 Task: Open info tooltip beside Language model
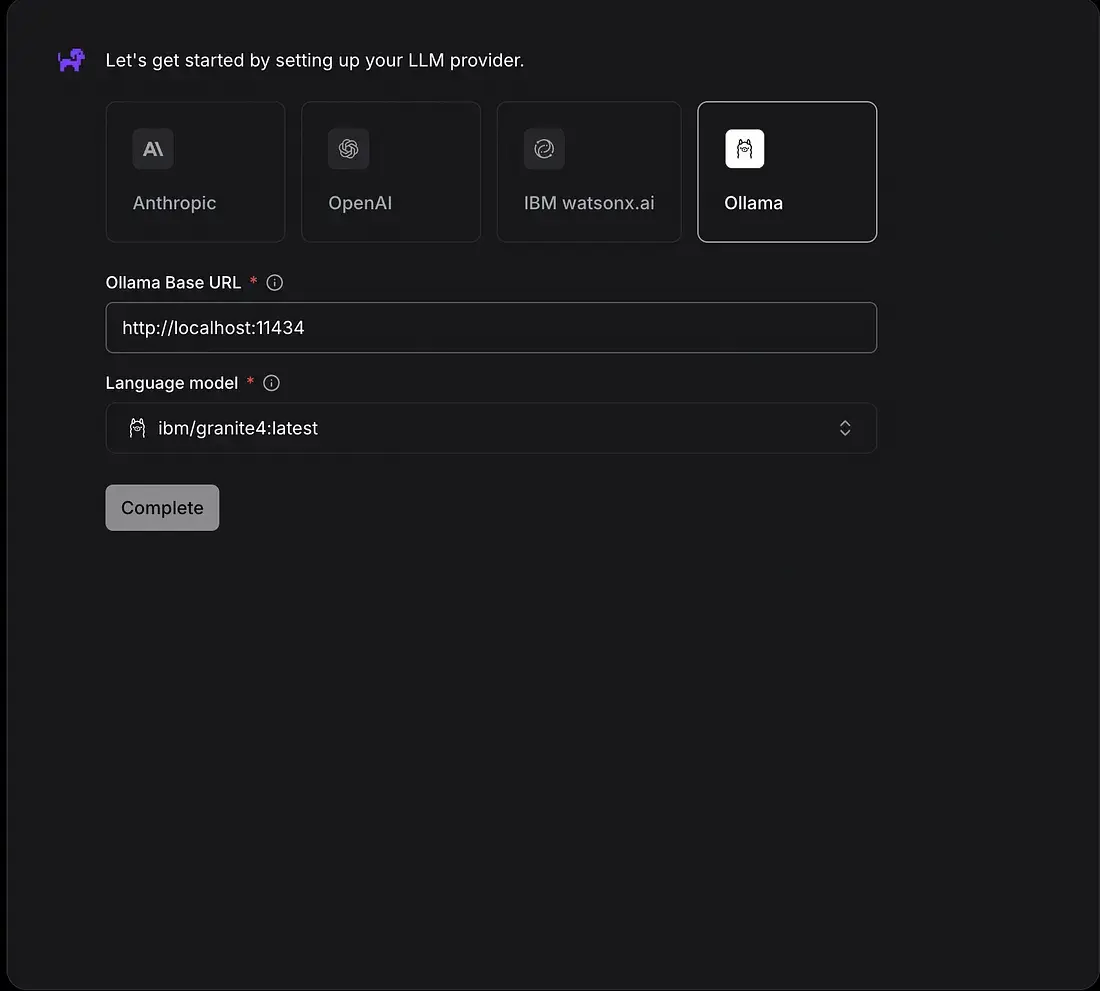coord(271,383)
